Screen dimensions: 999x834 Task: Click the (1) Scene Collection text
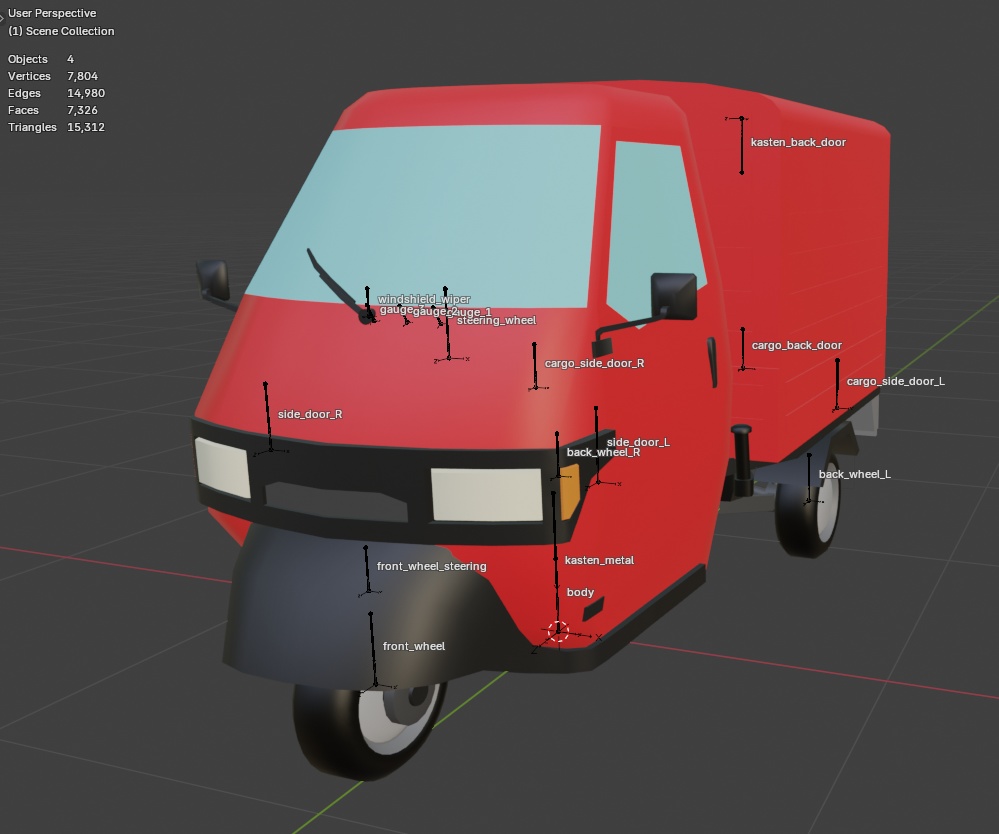click(x=61, y=31)
